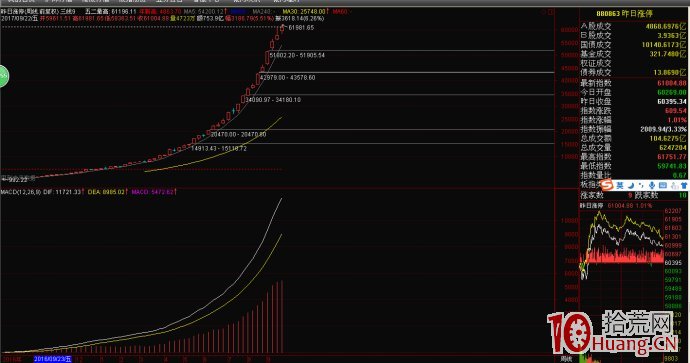Click the 61981.65 high price label
This screenshot has height=363, width=690.
[x=301, y=27]
